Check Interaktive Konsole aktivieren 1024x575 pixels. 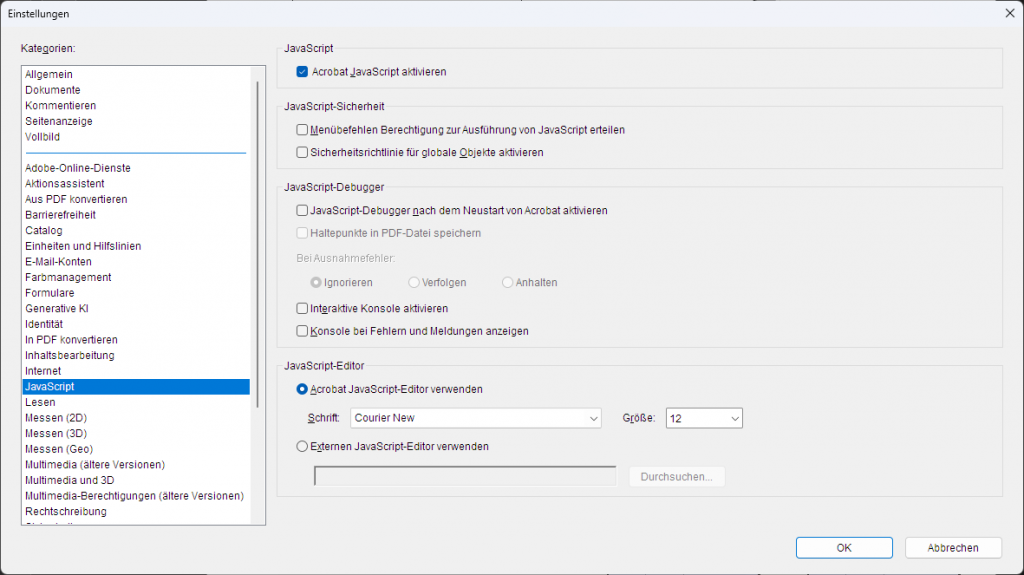tap(302, 308)
